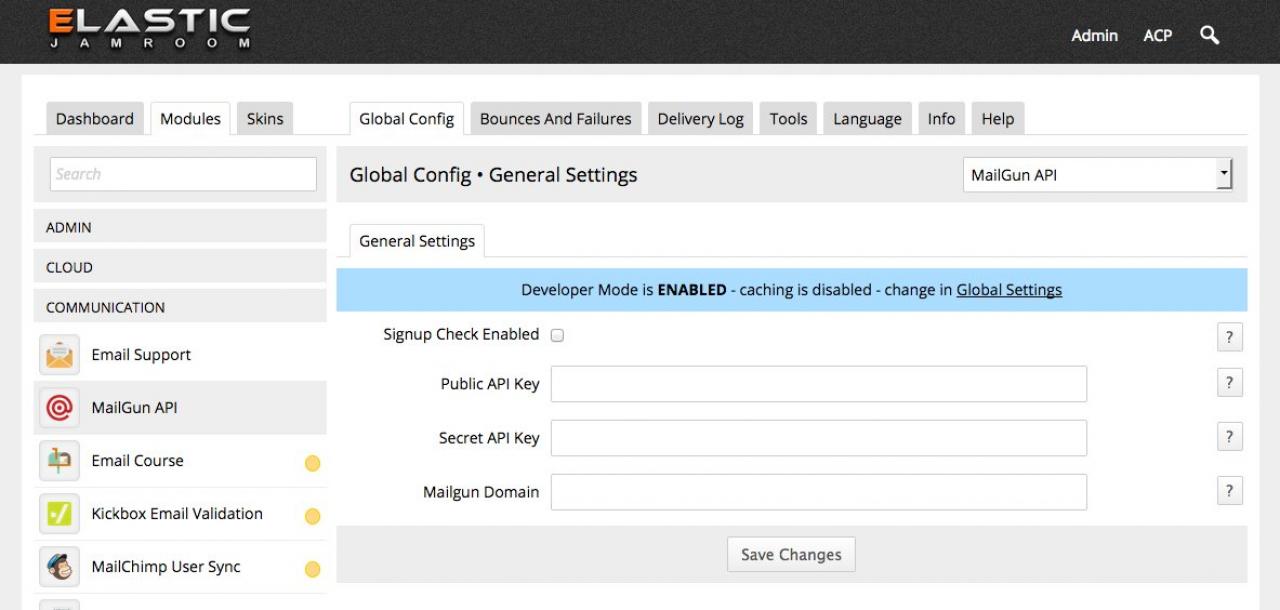Click the Public API Key input field
1280x610 pixels.
(x=818, y=384)
